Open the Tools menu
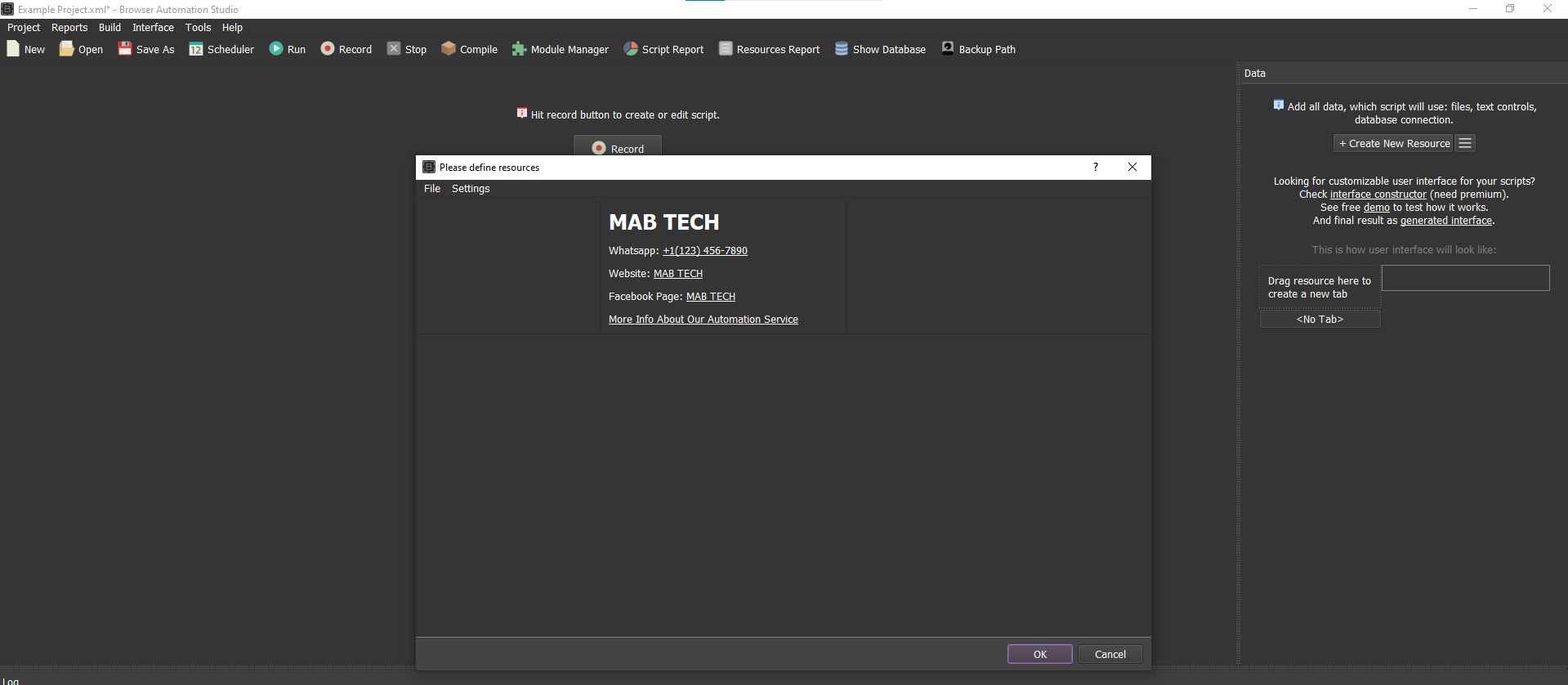This screenshot has width=1568, height=685. pyautogui.click(x=199, y=27)
